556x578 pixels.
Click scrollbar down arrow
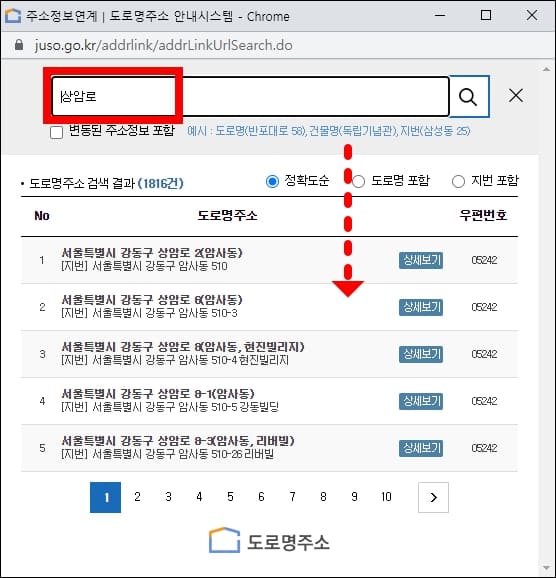coord(546,568)
